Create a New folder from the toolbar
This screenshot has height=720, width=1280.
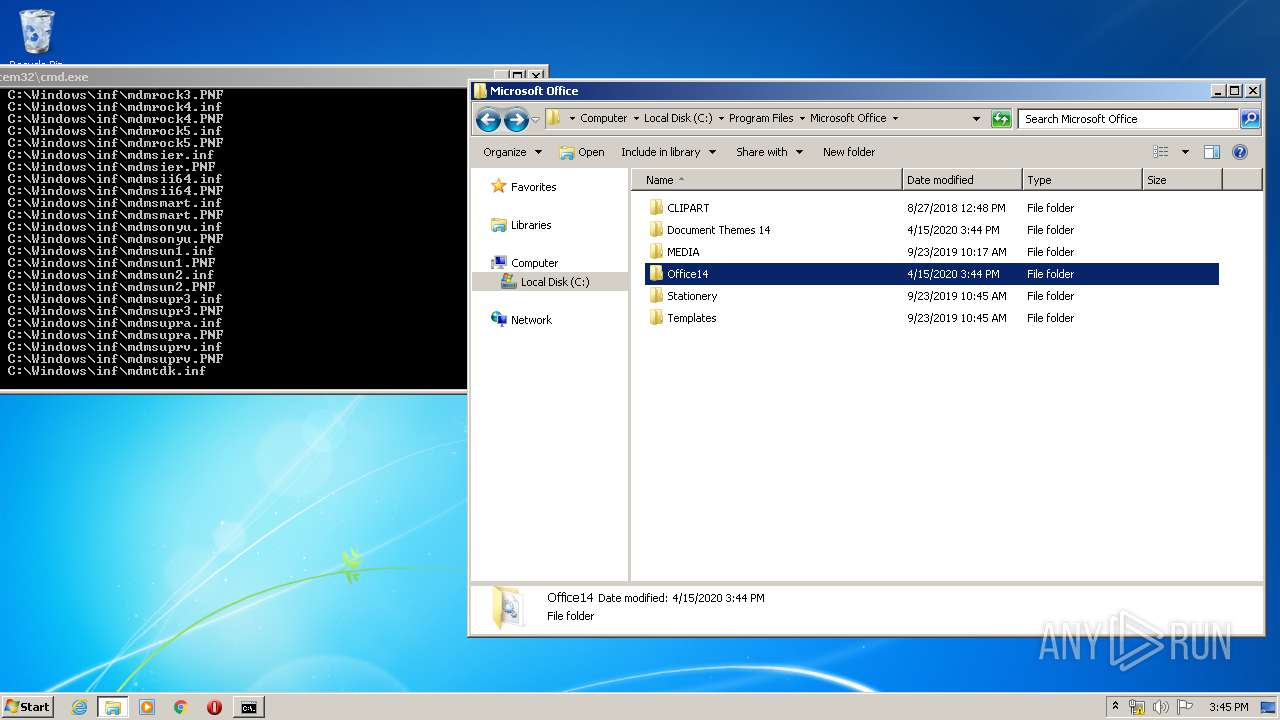click(849, 152)
